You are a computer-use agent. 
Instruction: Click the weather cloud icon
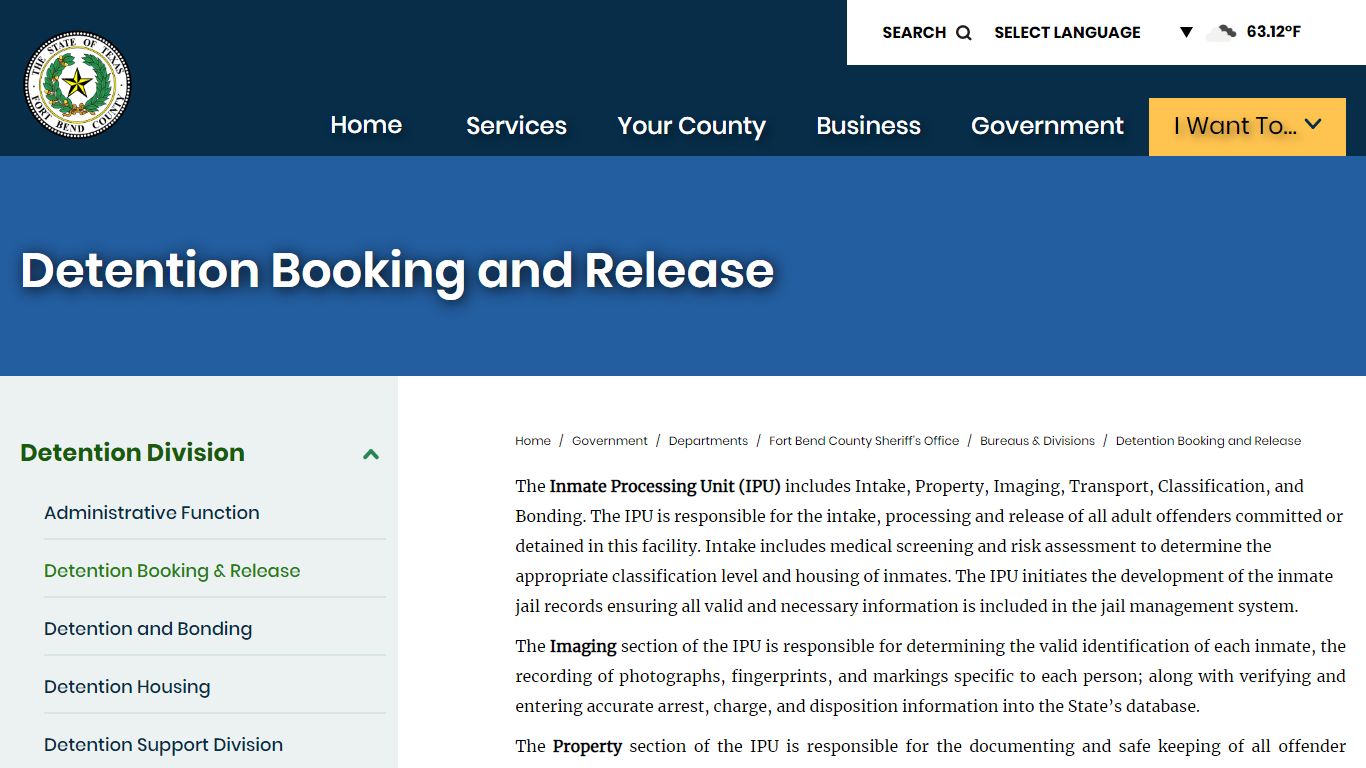click(x=1219, y=32)
